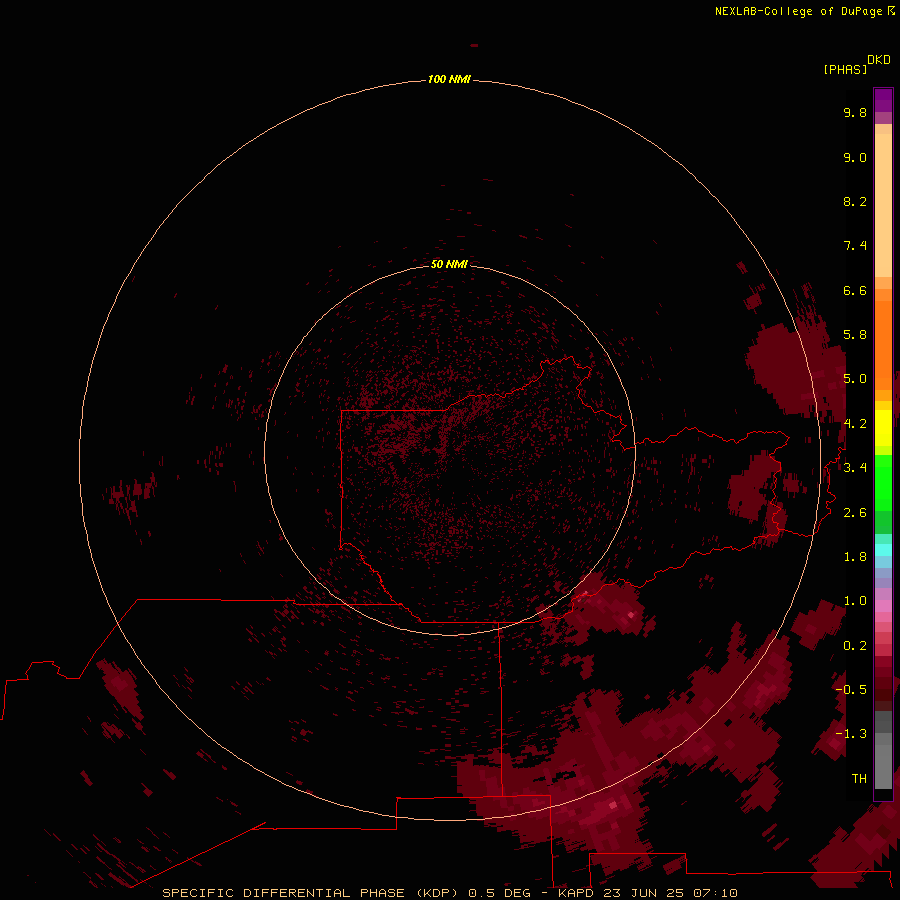The image size is (900, 900).
Task: Click the 8.2 value on the color scale
Action: click(x=855, y=201)
